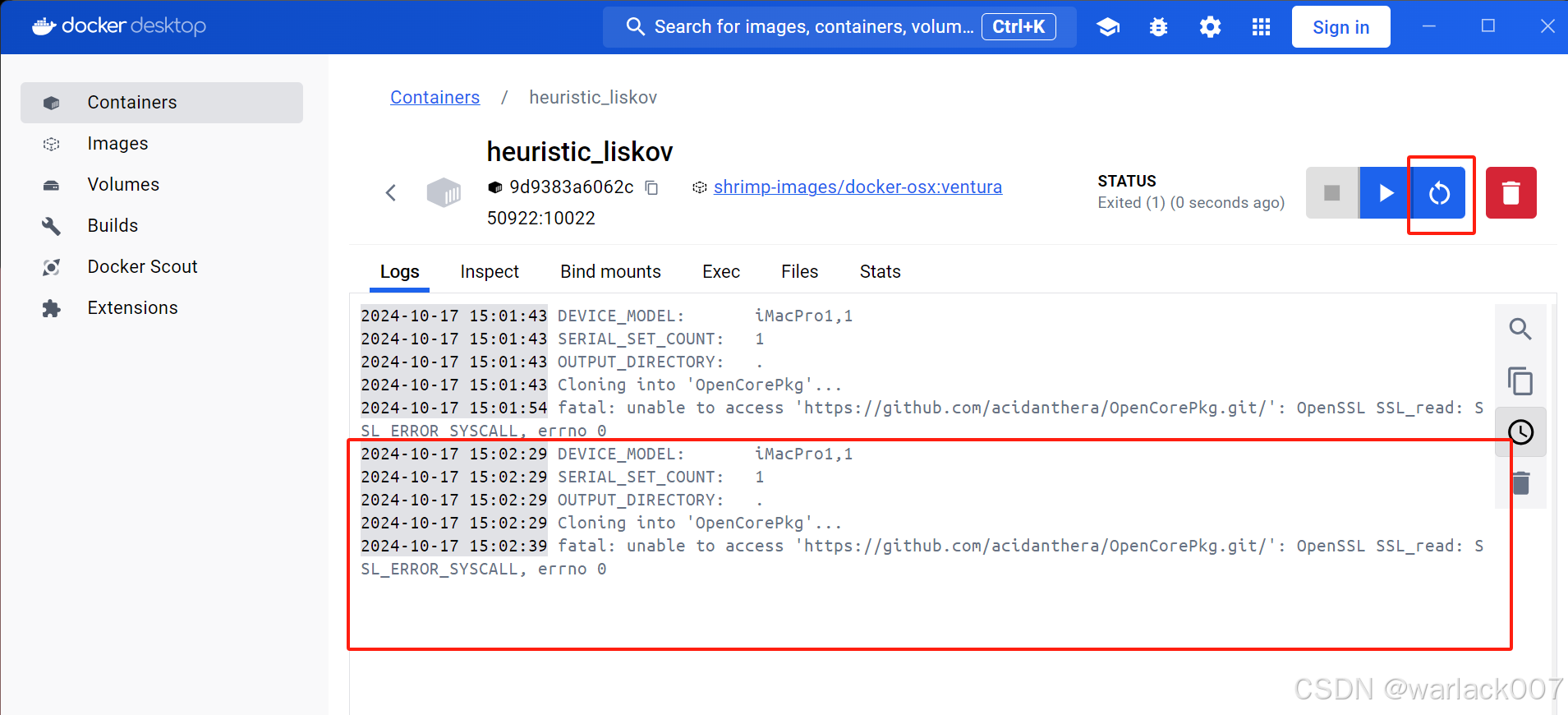Viewport: 1568px width, 715px height.
Task: Click the 15:02:39 fatal error log line
Action: (x=922, y=557)
